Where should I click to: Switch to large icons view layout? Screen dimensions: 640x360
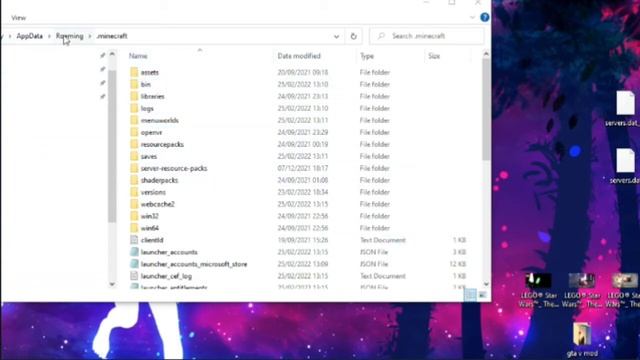tap(482, 294)
